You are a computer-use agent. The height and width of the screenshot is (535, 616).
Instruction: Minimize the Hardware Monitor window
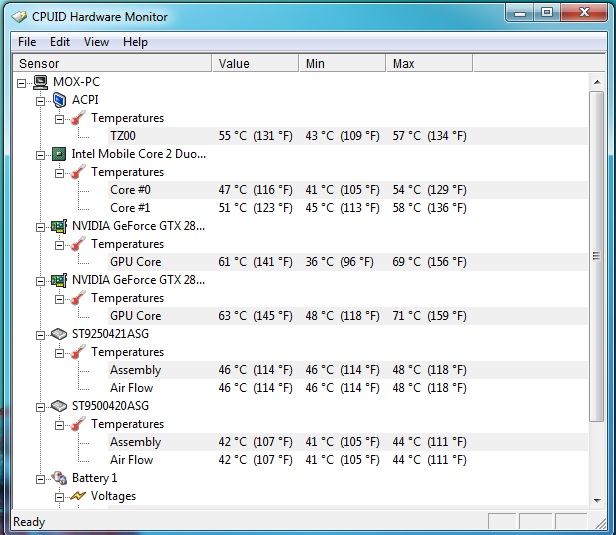(520, 13)
